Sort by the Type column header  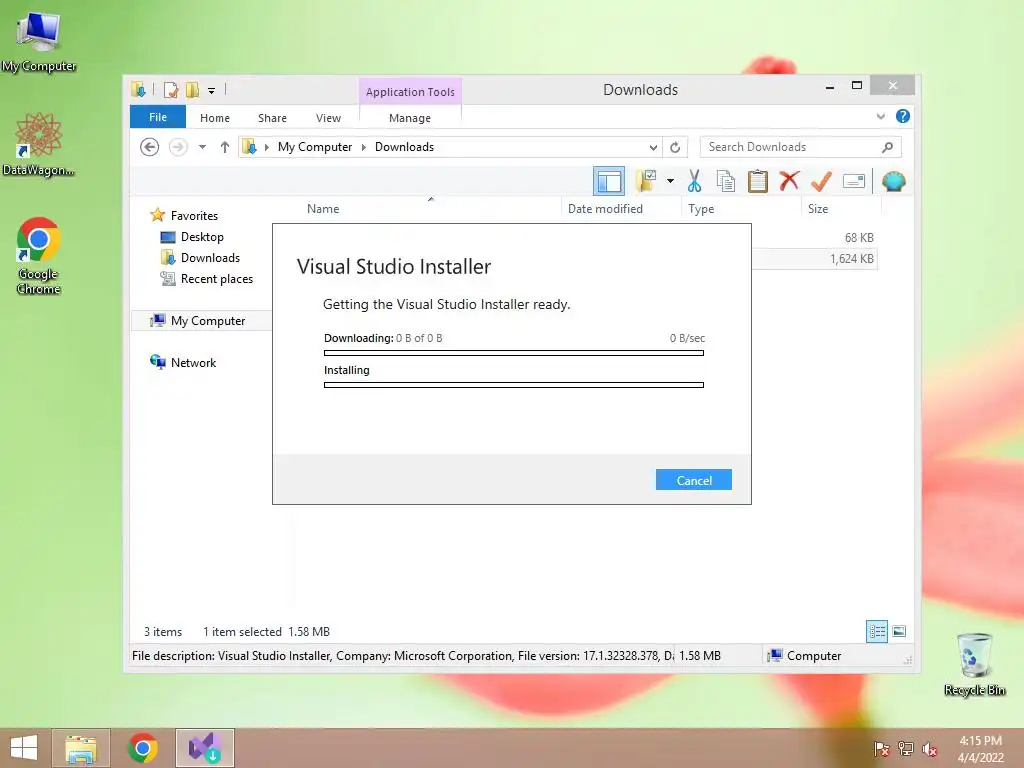coord(701,209)
